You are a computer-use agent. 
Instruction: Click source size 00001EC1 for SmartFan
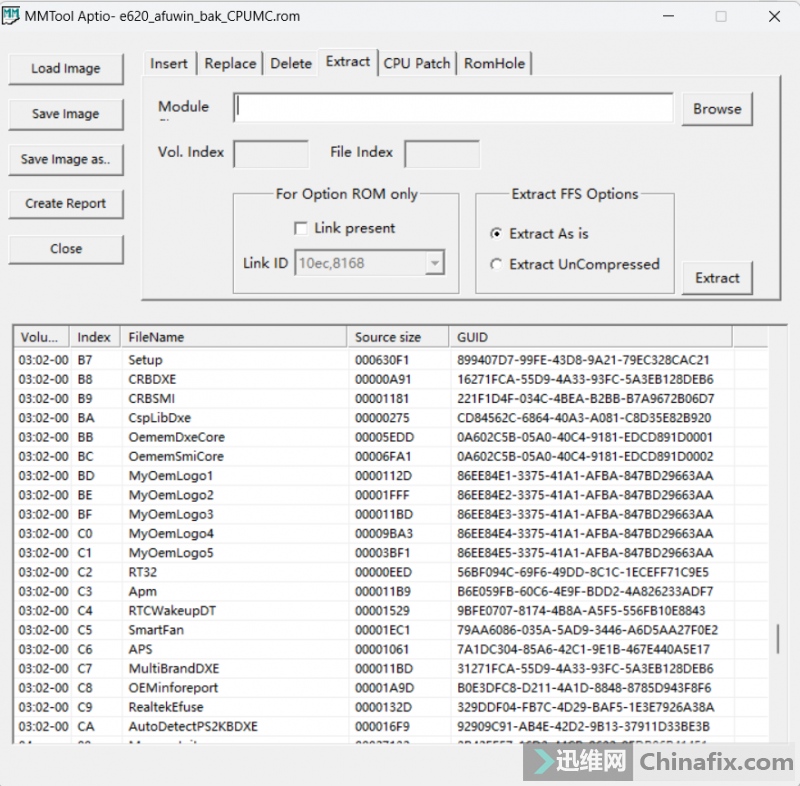[x=383, y=630]
